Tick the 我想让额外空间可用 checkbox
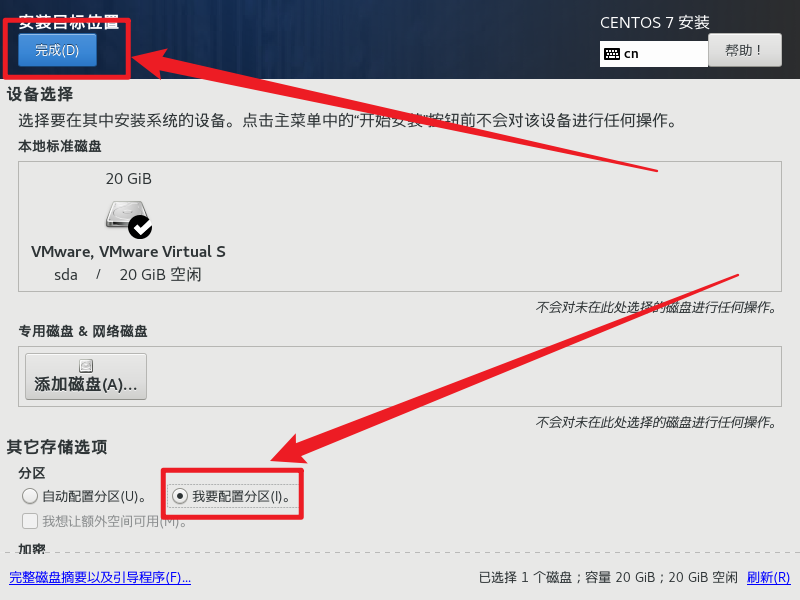This screenshot has height=600, width=800. tap(30, 521)
